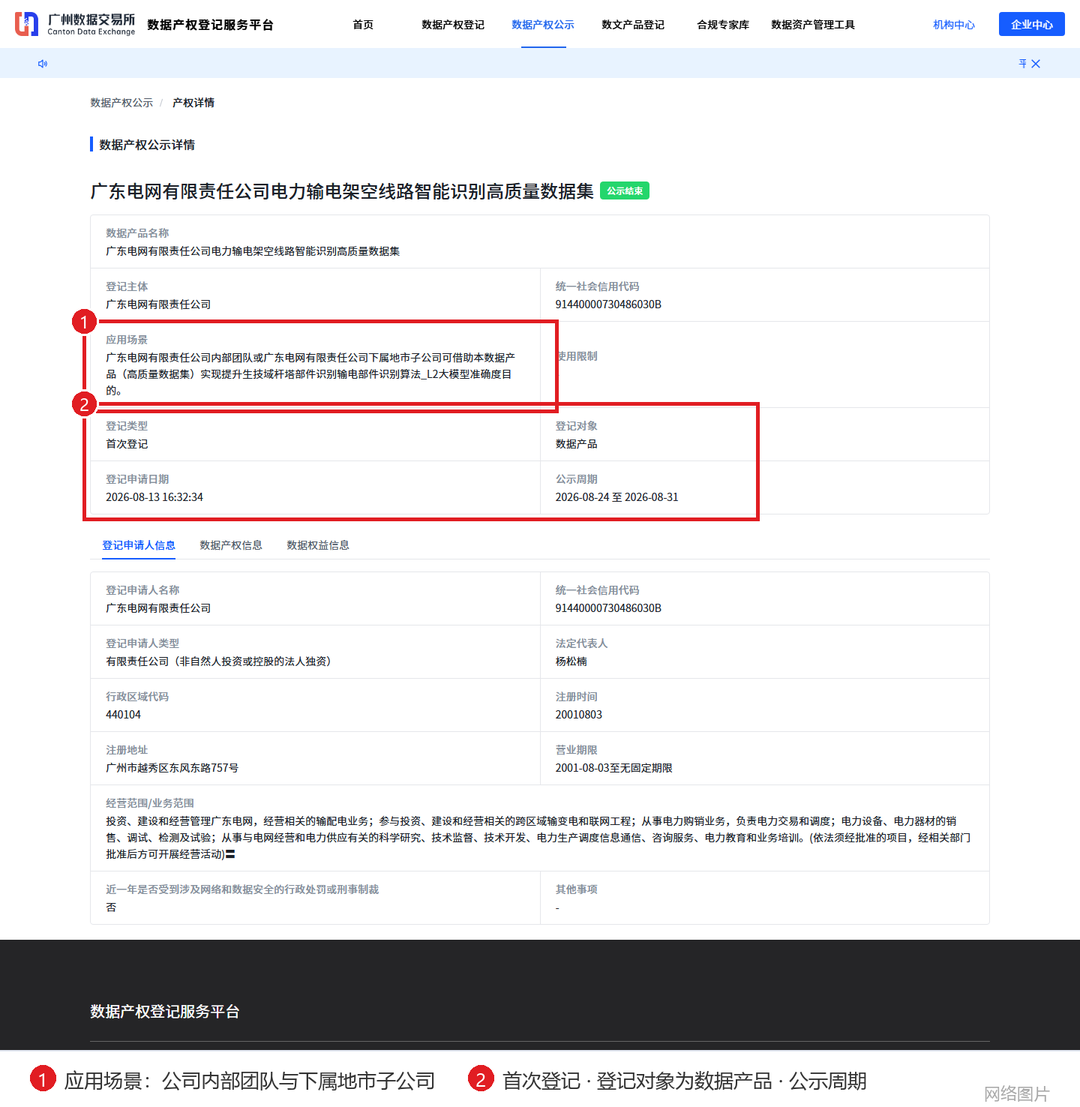Click the 首次登记 value
This screenshot has width=1080, height=1107.
(x=127, y=444)
